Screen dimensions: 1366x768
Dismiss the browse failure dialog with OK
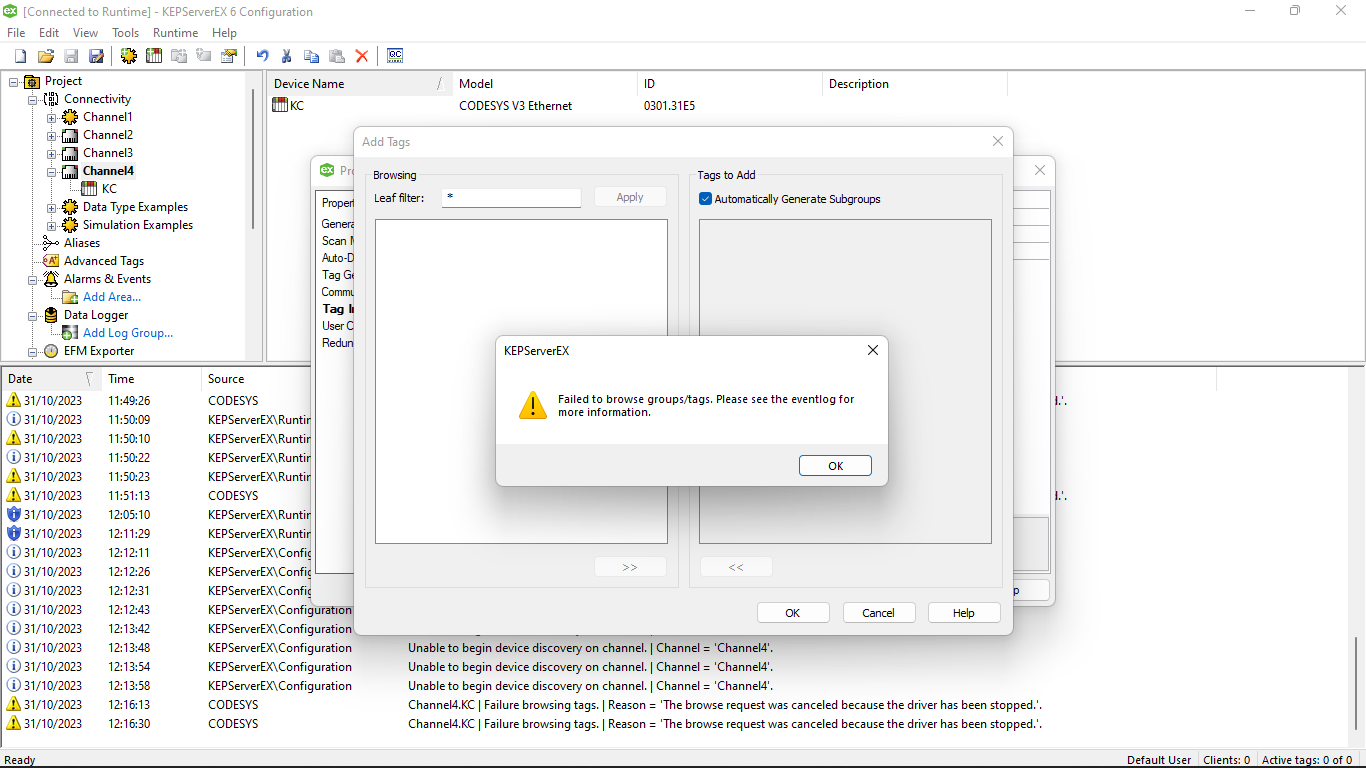coord(834,465)
